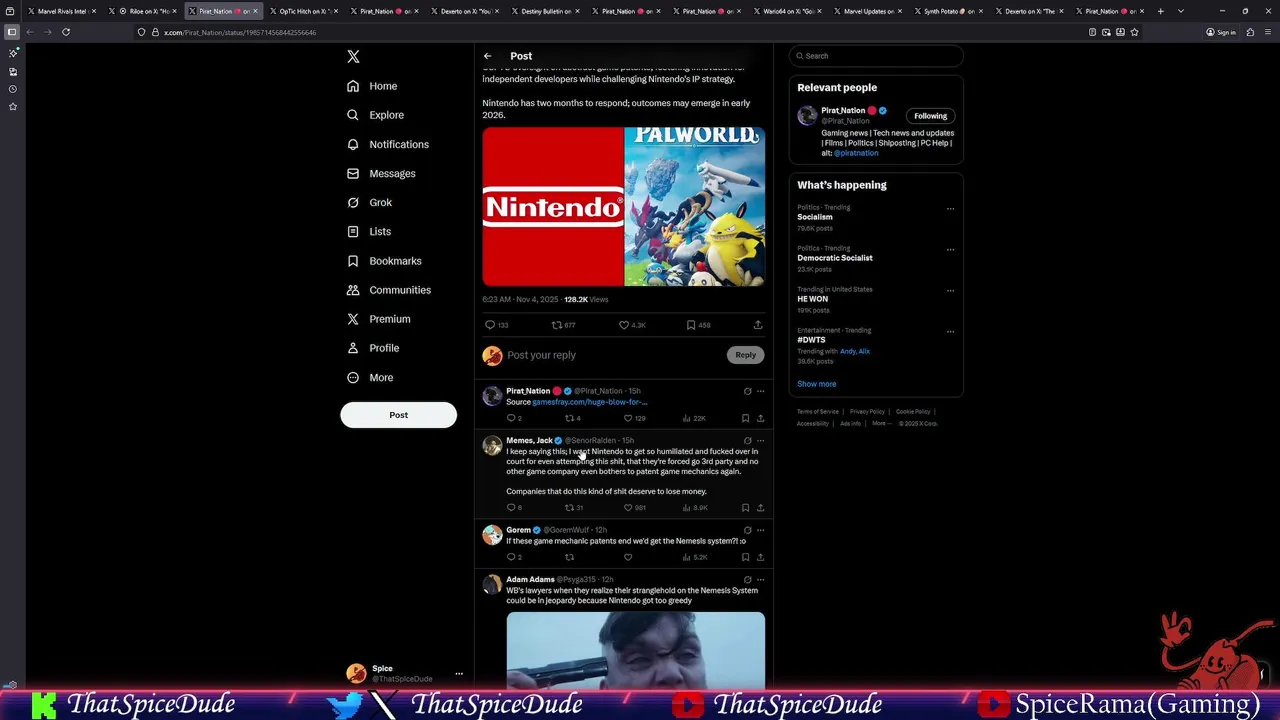Viewport: 1280px width, 720px height.
Task: Open more options for Socialism trend
Action: (950, 208)
